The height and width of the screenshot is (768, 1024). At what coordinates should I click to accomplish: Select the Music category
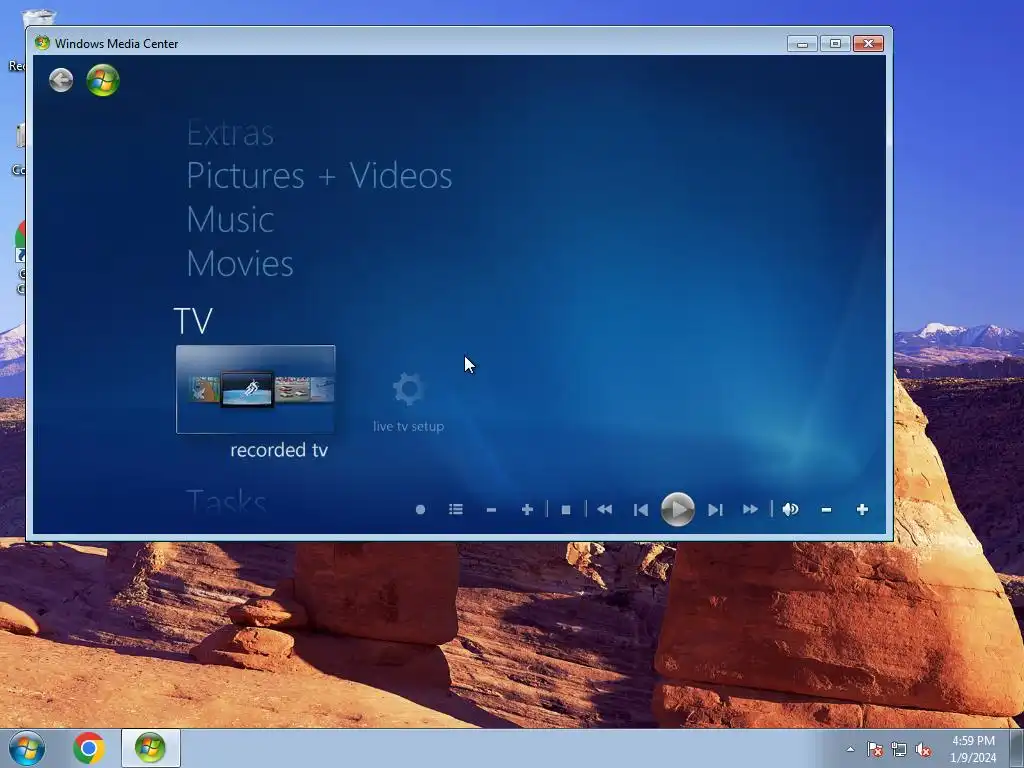[230, 219]
